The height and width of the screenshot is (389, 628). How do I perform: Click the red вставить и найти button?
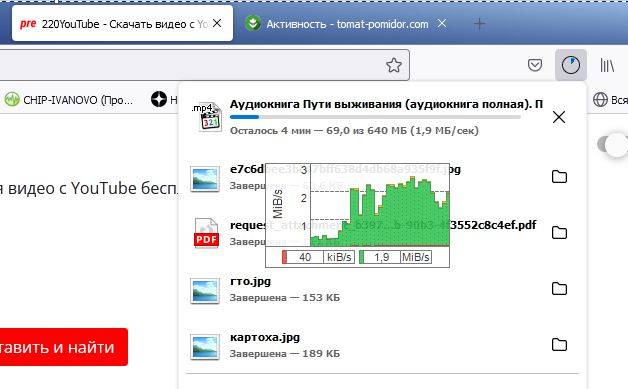[x=62, y=347]
